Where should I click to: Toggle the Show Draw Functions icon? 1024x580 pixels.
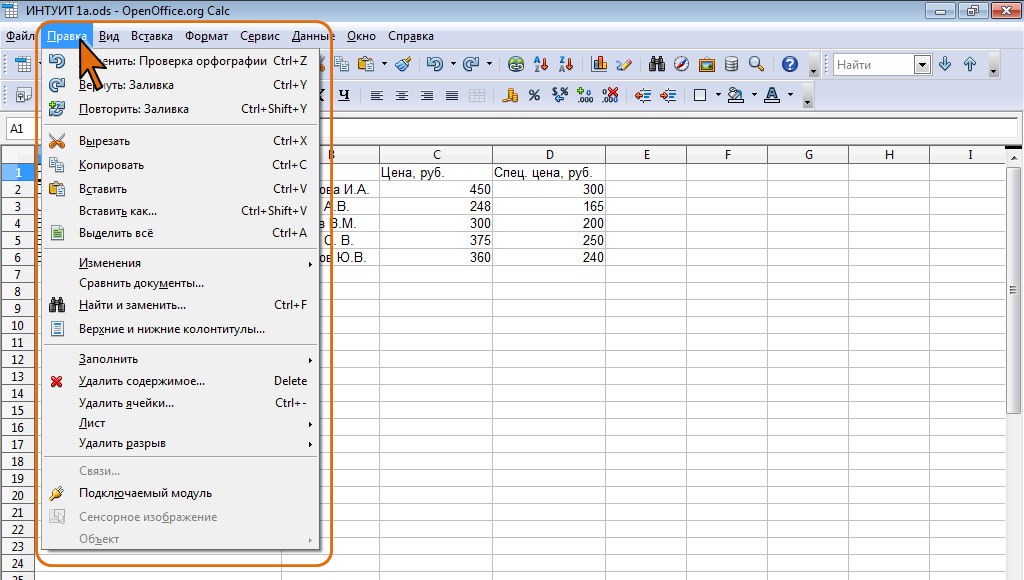click(x=624, y=64)
